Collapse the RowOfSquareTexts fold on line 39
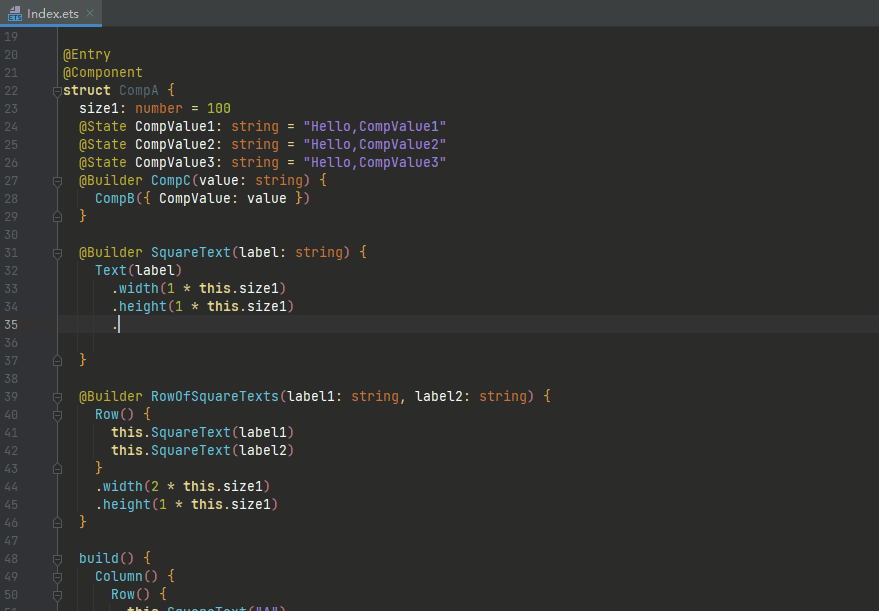 click(57, 397)
